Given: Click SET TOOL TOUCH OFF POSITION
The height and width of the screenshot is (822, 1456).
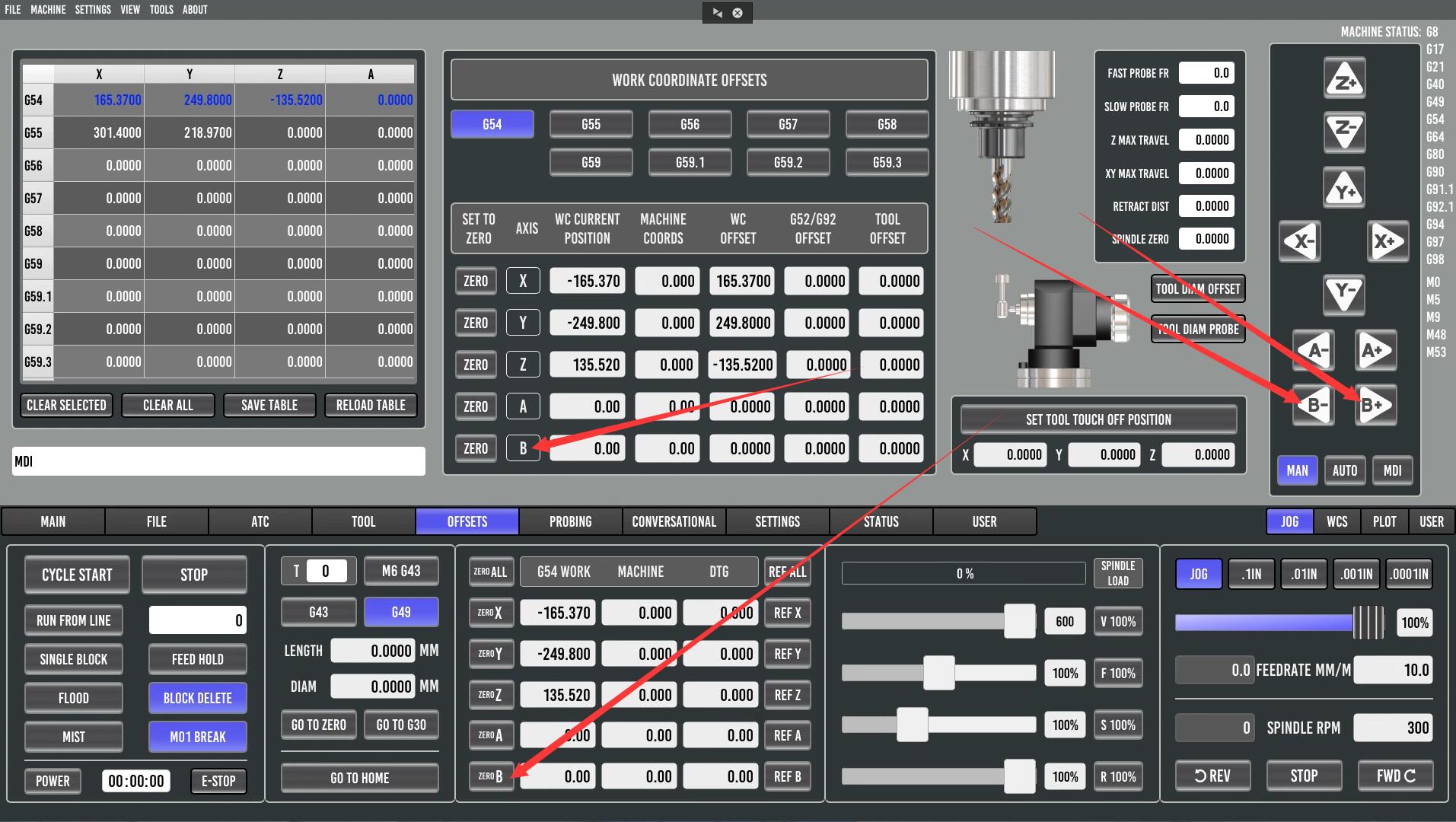Looking at the screenshot, I should pos(1098,419).
